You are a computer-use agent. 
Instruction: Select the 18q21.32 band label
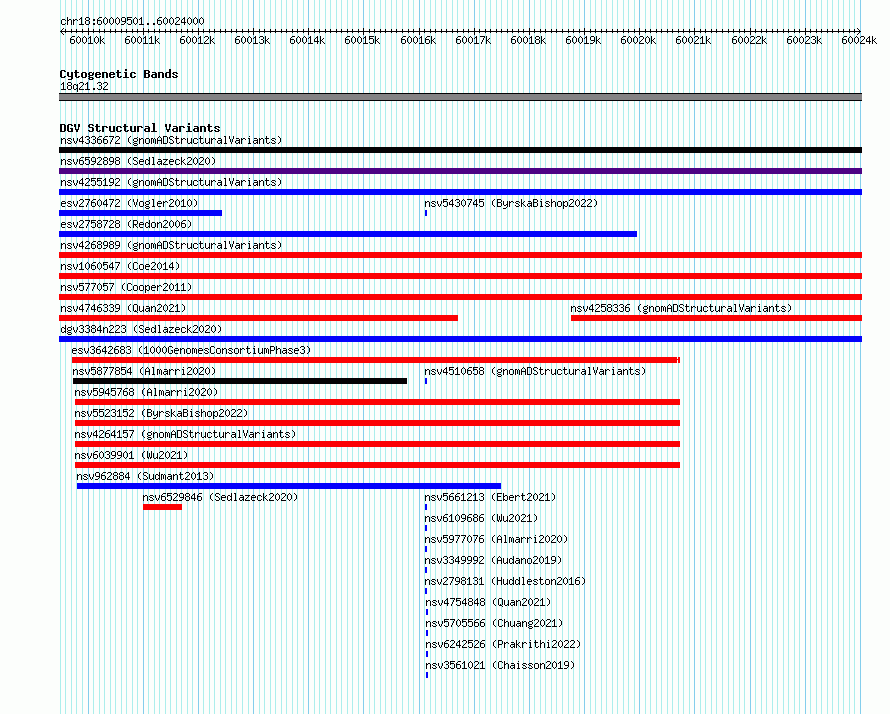coord(84,86)
